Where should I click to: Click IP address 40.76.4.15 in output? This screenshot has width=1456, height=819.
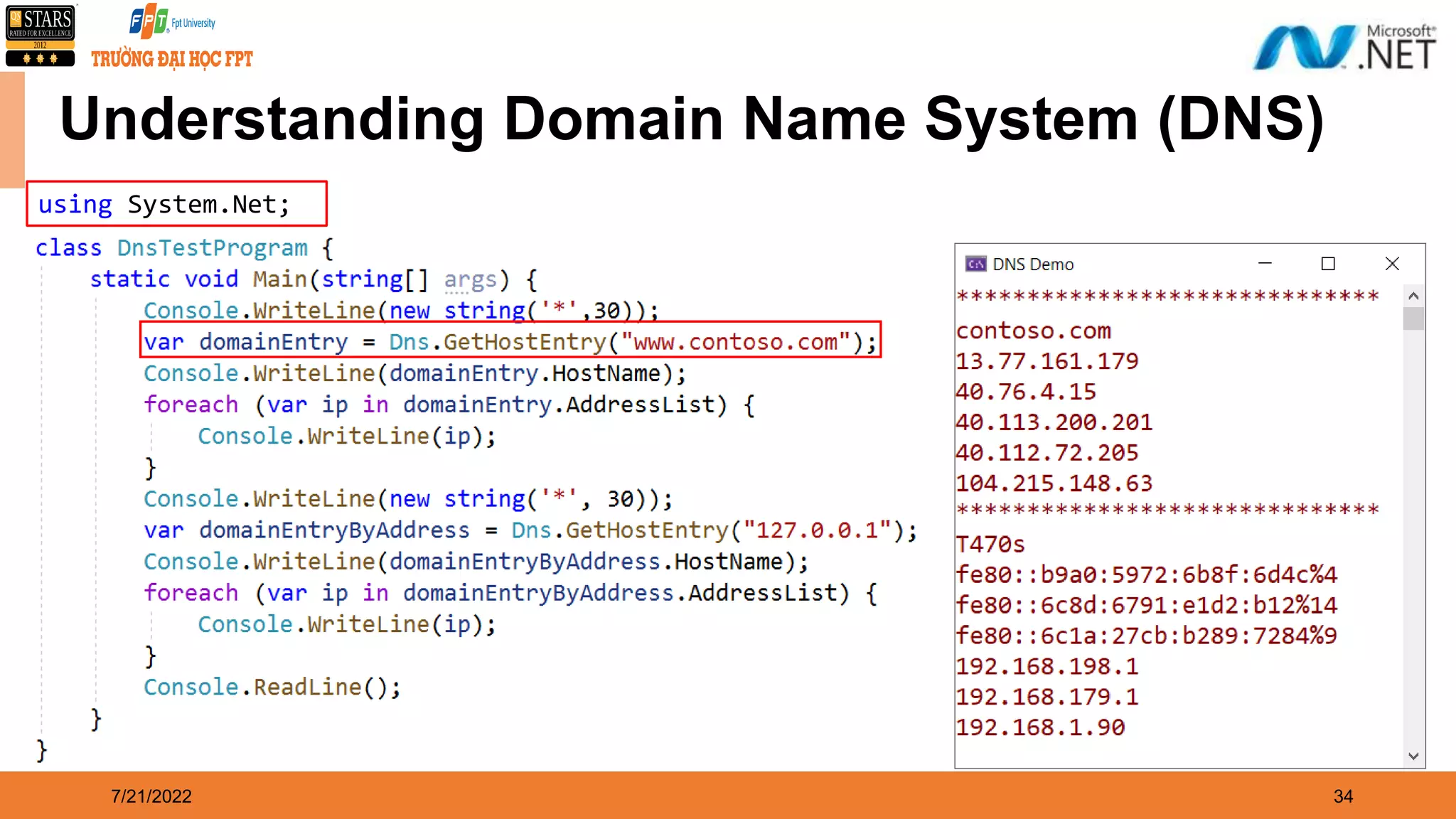pos(1026,392)
